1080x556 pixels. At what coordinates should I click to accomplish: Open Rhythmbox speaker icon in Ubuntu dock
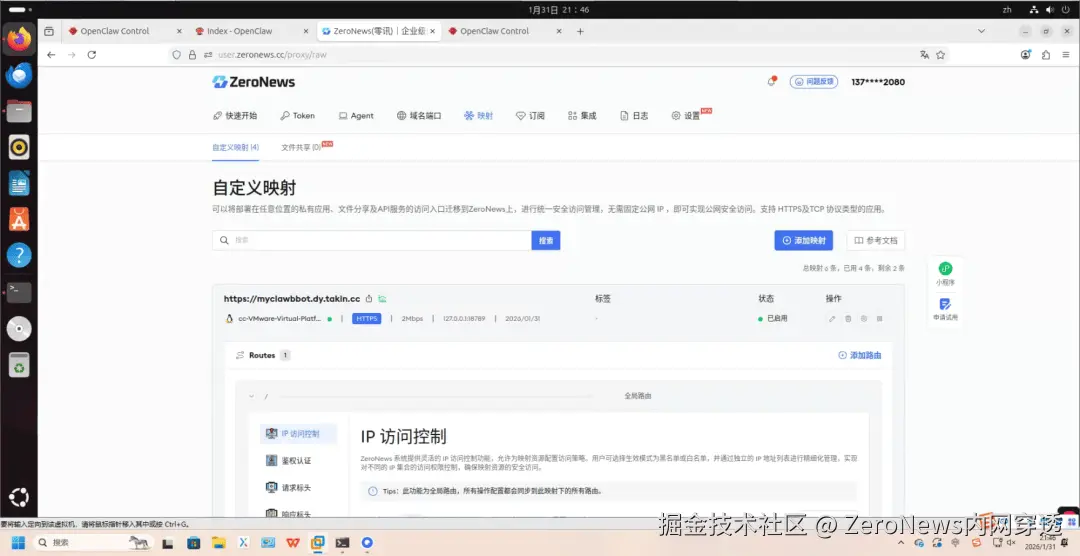(19, 147)
